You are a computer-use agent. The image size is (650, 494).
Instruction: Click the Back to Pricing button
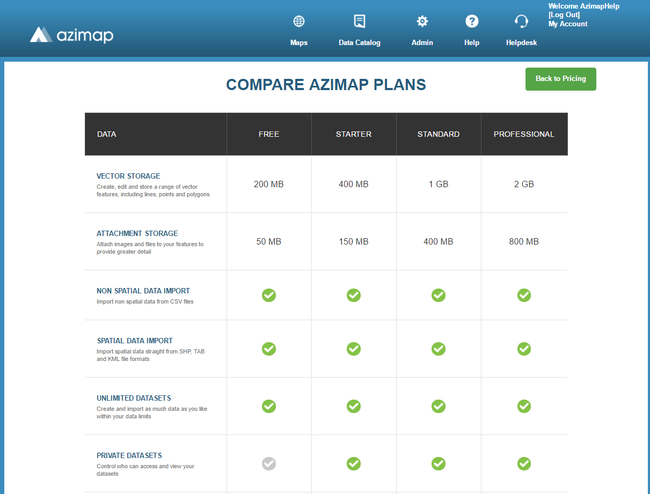click(560, 79)
